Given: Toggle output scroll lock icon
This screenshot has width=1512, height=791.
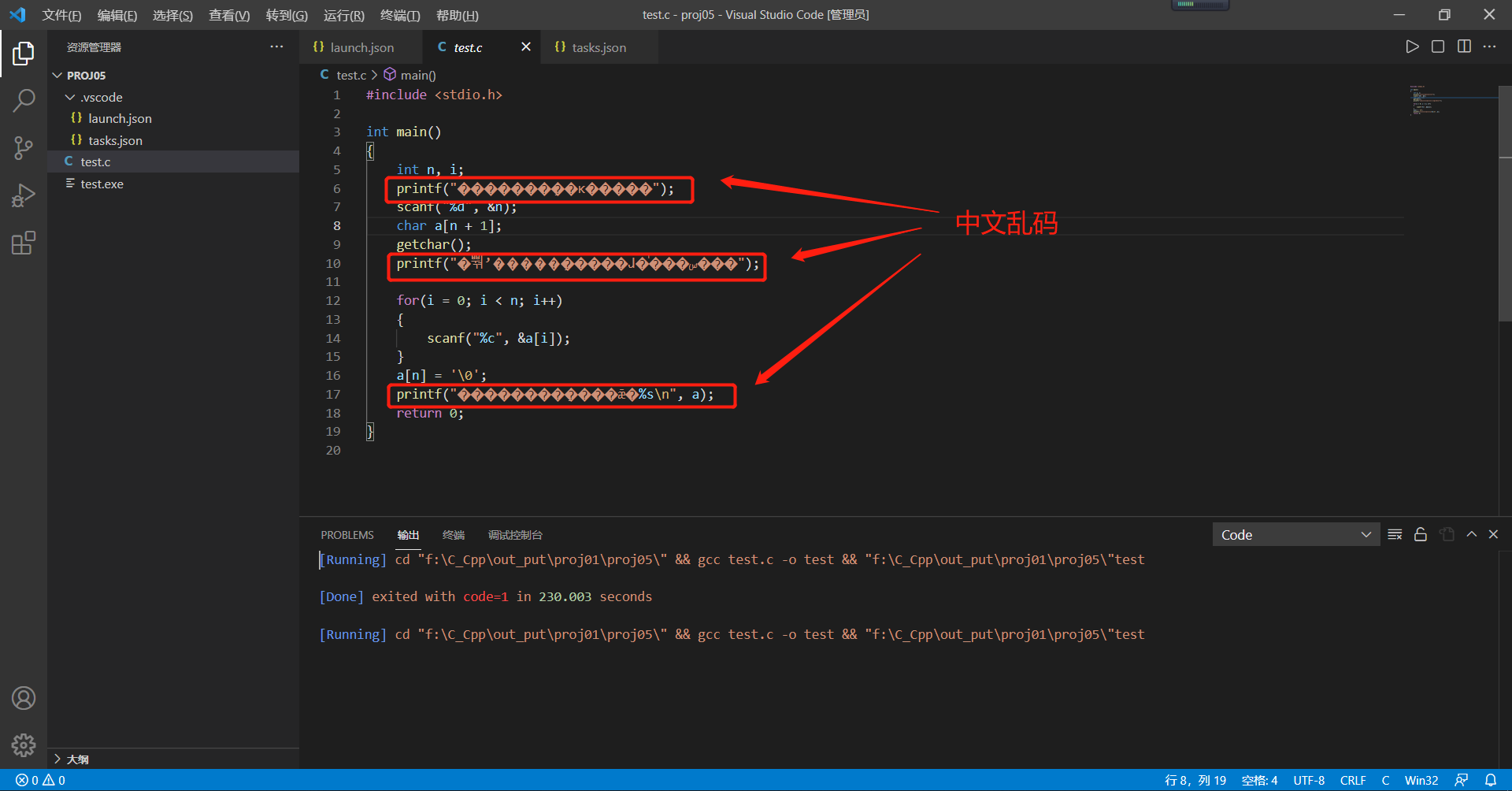Looking at the screenshot, I should coord(1421,534).
